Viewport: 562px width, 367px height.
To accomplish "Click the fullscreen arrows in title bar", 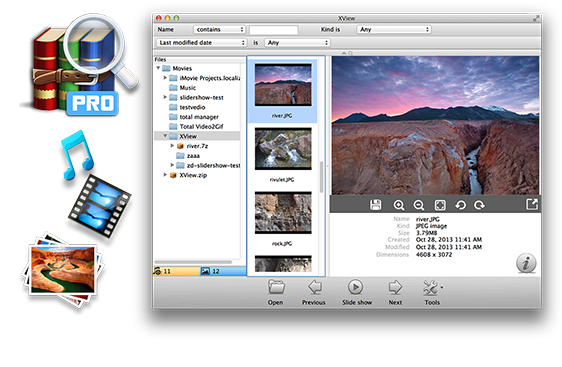I will click(x=536, y=18).
